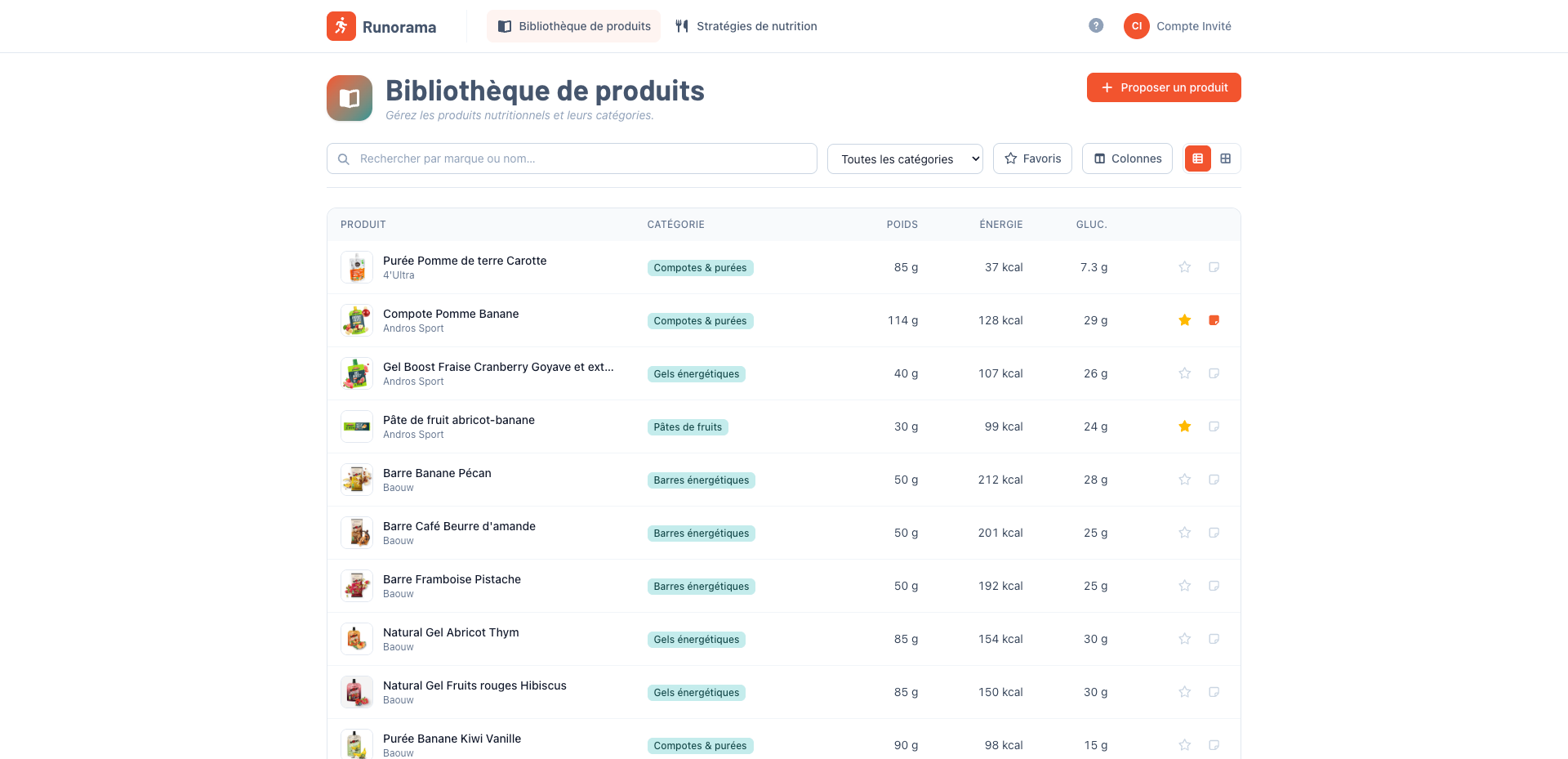Click the search magnifier icon
Viewport: 1568px width, 759px height.
(344, 159)
